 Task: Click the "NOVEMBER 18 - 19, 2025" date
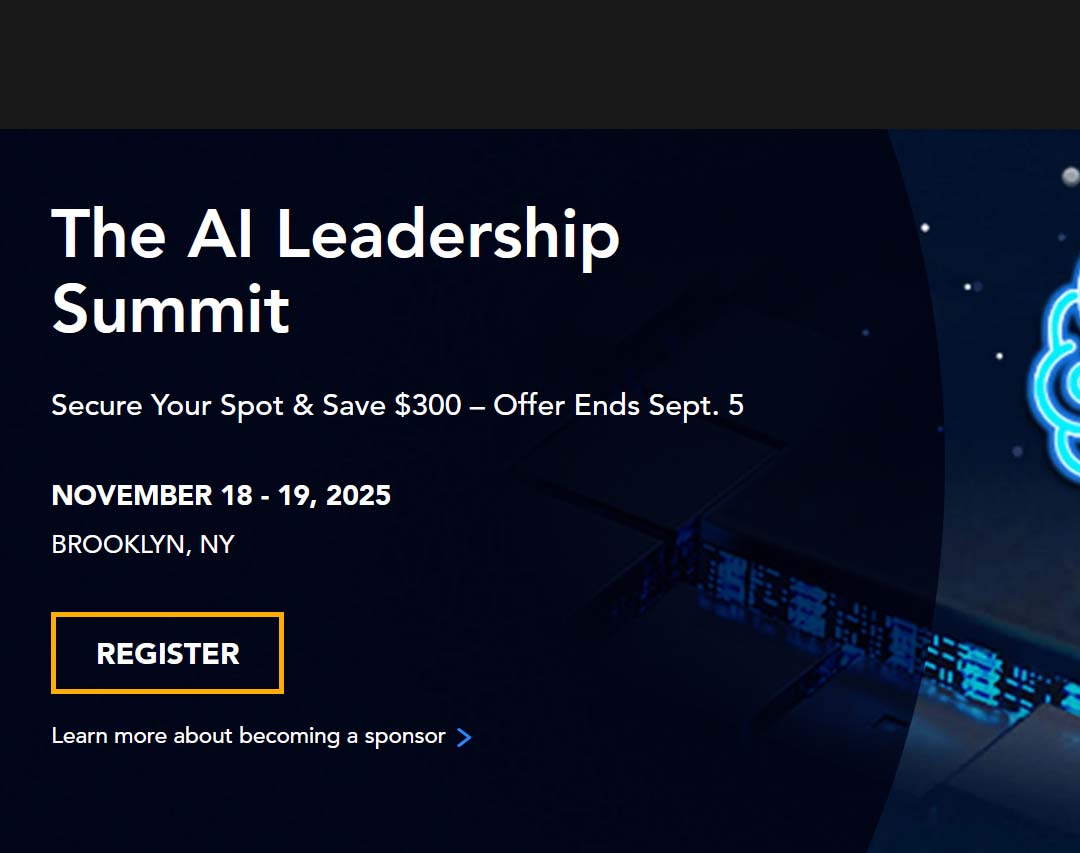[221, 495]
